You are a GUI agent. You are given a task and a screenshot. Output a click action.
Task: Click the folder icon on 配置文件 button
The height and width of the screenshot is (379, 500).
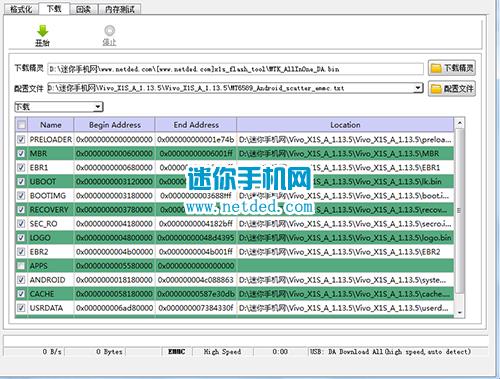[436, 89]
